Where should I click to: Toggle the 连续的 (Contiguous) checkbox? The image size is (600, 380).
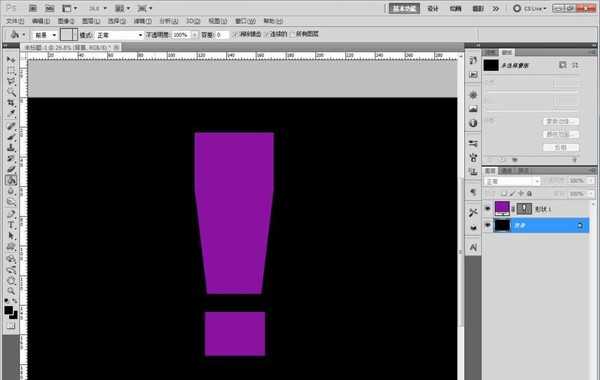267,34
